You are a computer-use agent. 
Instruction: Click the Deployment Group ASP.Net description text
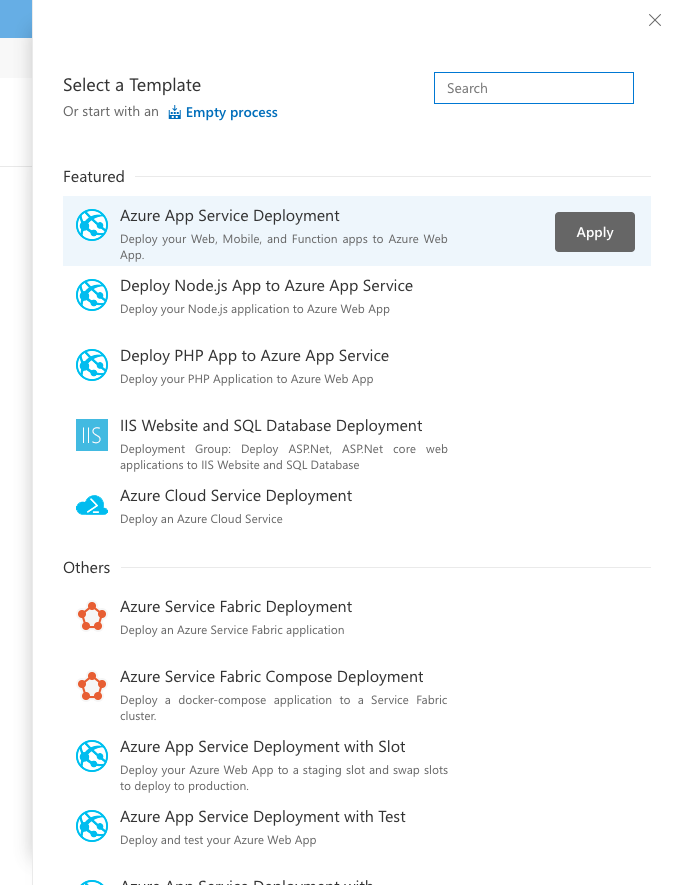tap(284, 457)
